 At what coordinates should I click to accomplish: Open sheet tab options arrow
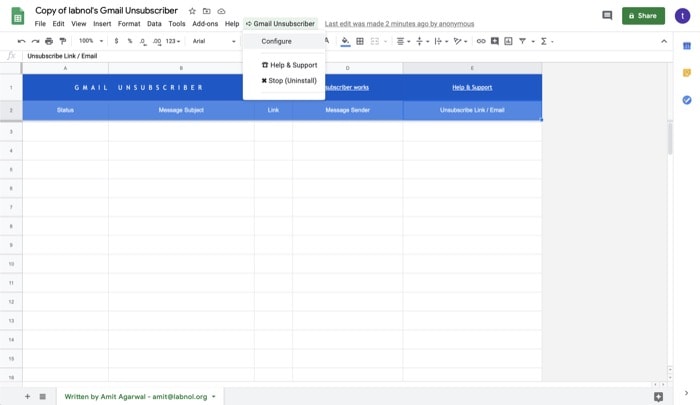[x=214, y=397]
